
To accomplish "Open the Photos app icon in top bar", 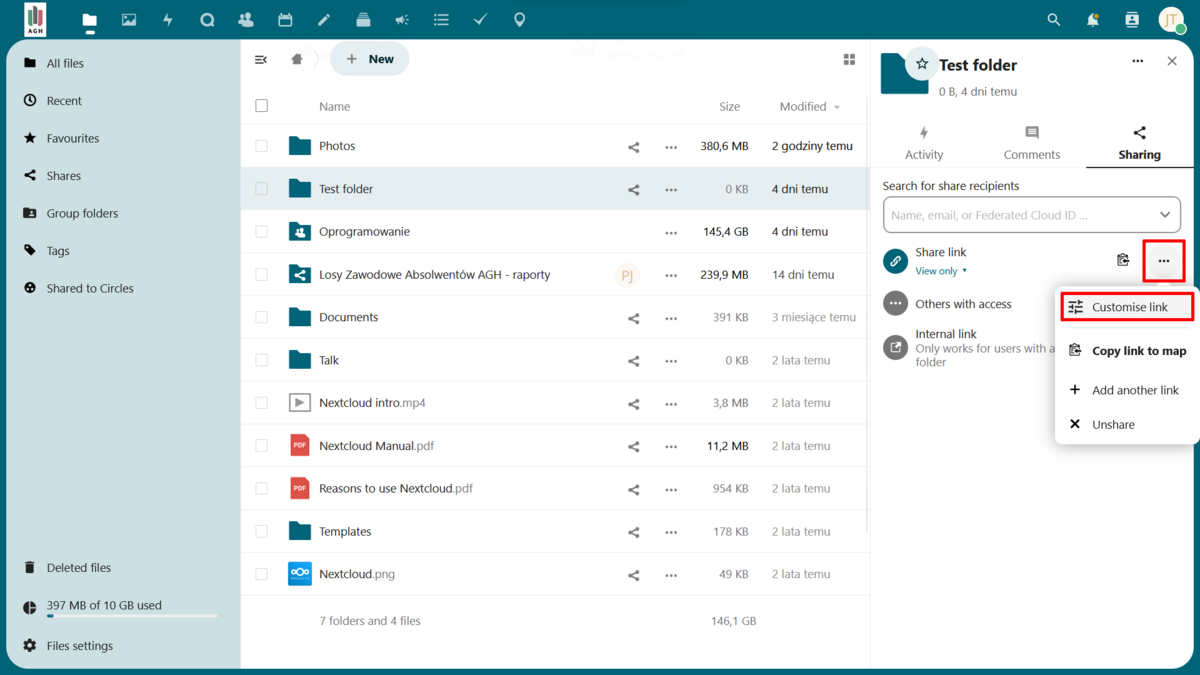I will pyautogui.click(x=129, y=20).
